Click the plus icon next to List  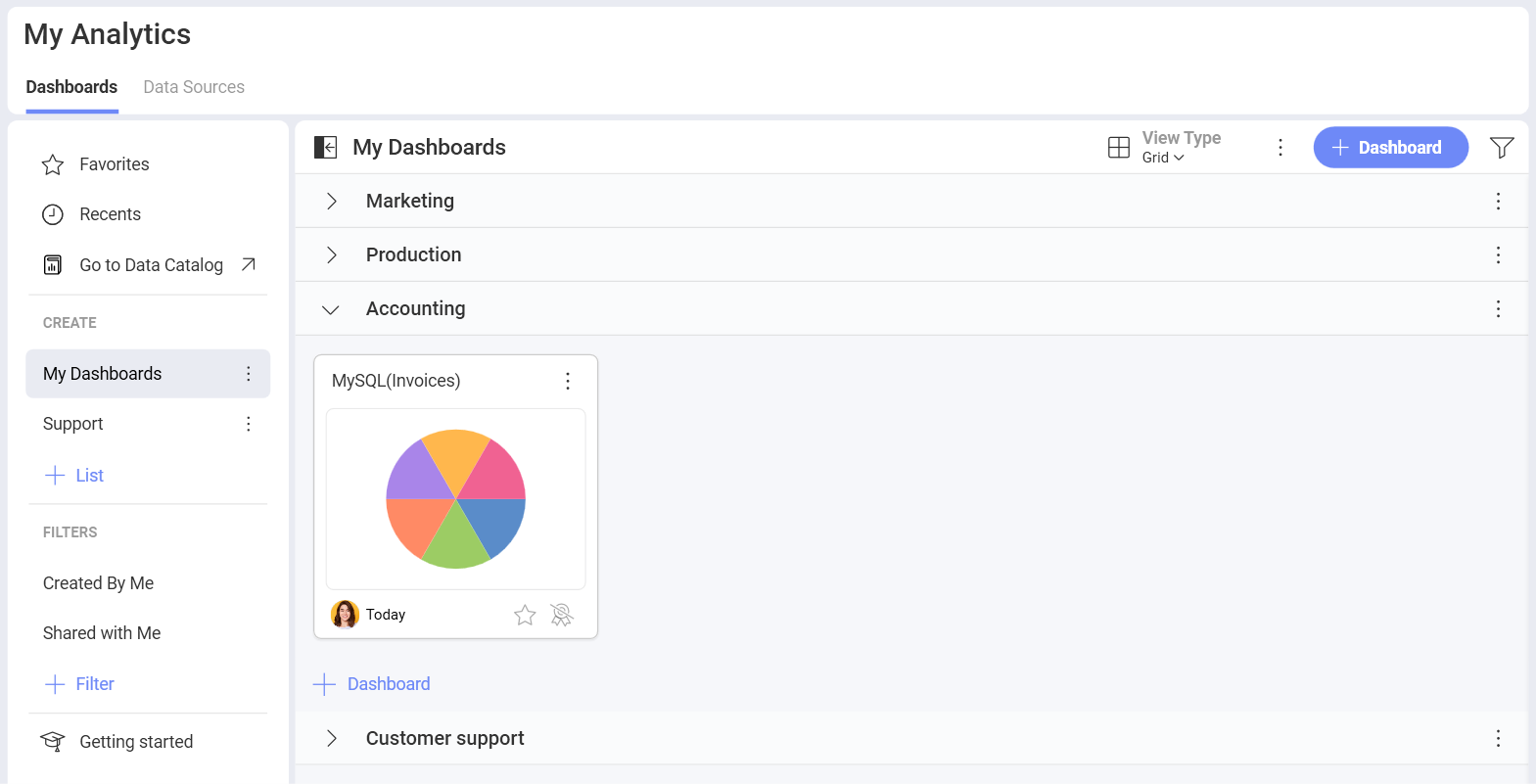(55, 476)
